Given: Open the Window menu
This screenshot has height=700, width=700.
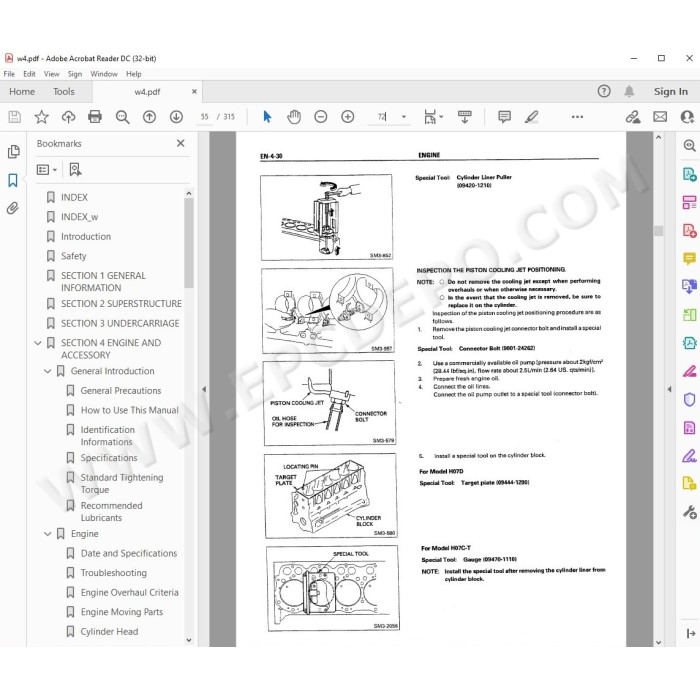Looking at the screenshot, I should pos(104,74).
